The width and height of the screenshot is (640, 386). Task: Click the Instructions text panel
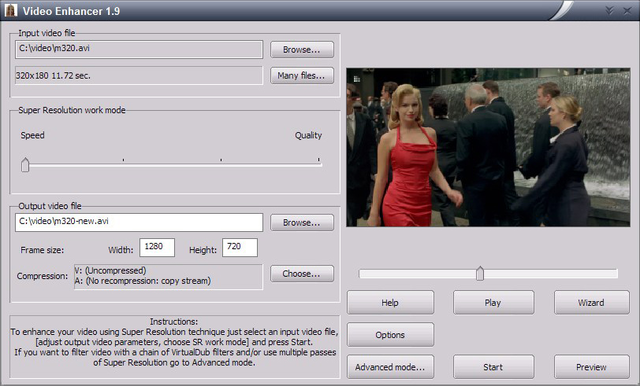pos(174,346)
